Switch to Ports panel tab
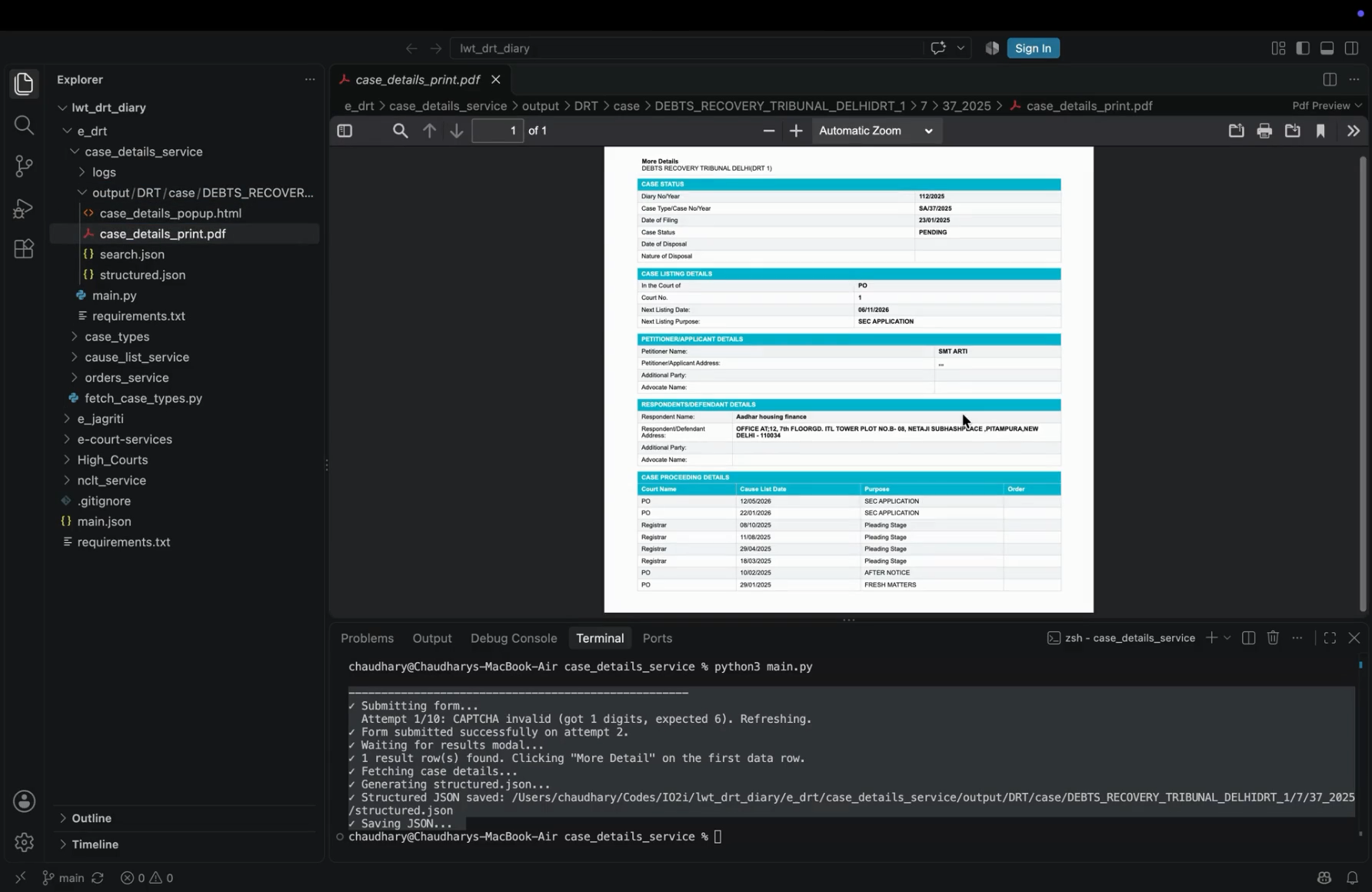Viewport: 1372px width, 892px height. [x=658, y=638]
